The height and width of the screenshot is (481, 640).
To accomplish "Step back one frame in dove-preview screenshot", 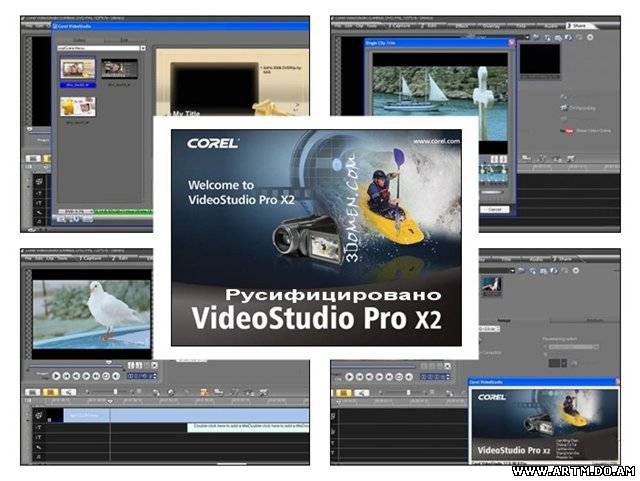I will coord(76,376).
